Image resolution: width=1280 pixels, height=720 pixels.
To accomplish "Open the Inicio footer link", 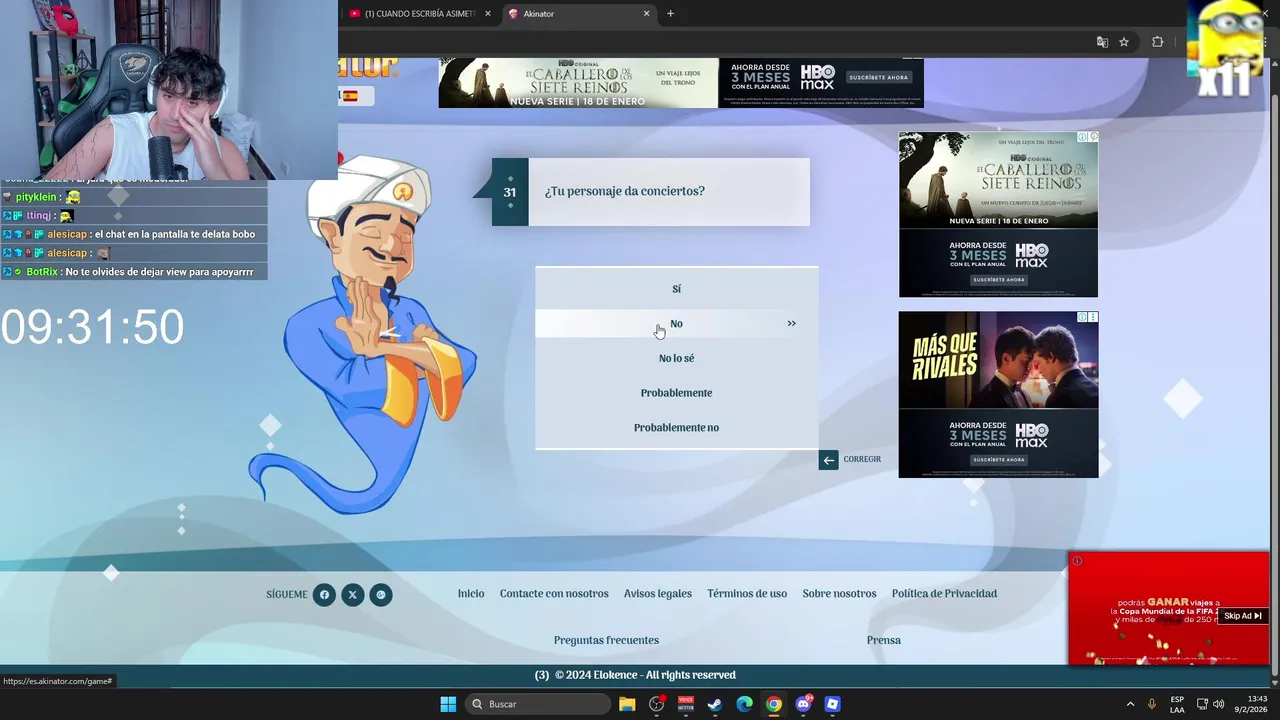I will tap(471, 594).
